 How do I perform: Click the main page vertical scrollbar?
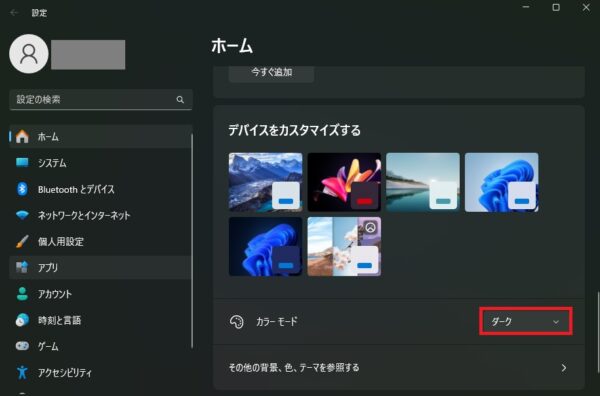597,332
